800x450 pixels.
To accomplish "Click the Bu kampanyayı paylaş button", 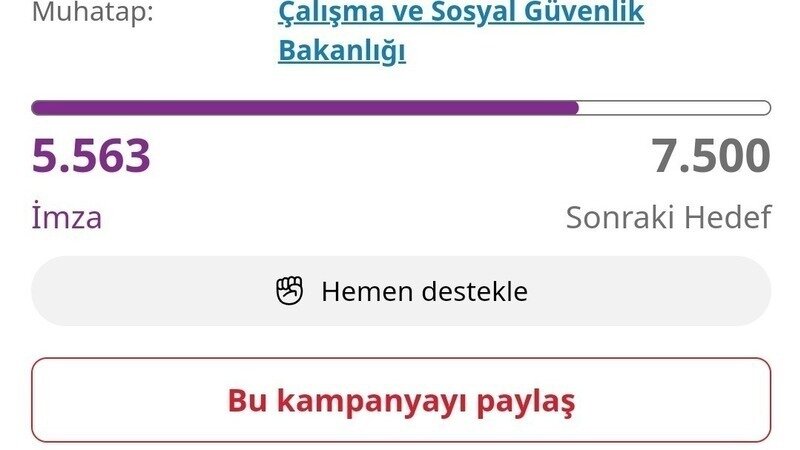I will tap(401, 400).
